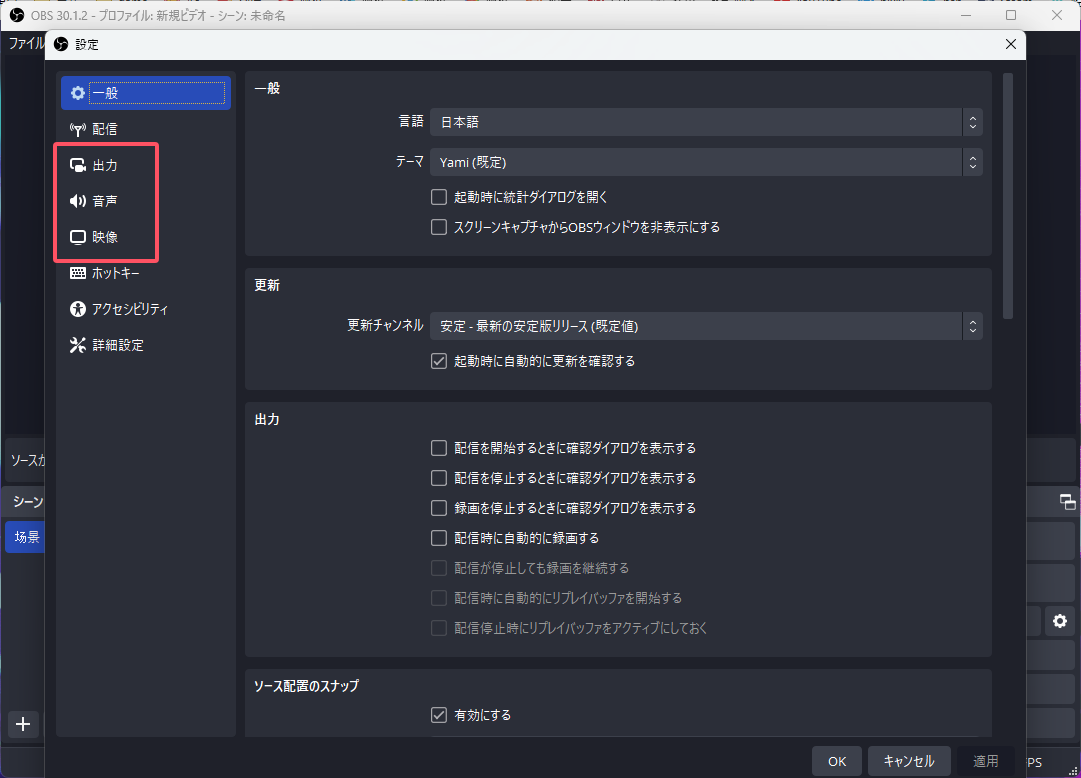Click the 詳細設定 tools icon
Screen dimensions: 1081x778
pos(78,345)
